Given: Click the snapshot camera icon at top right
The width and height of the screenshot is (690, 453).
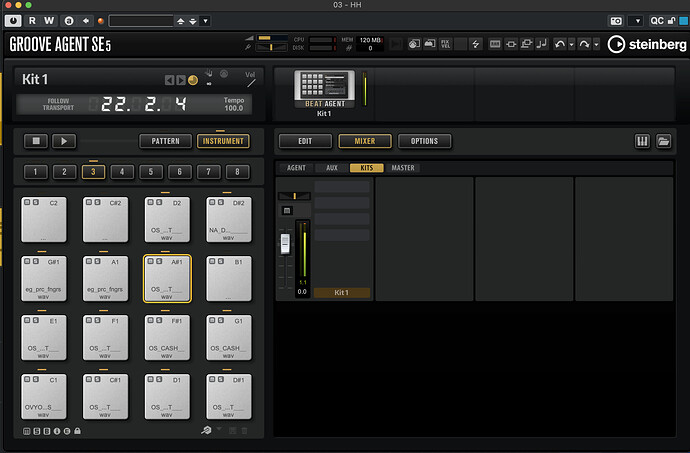Looking at the screenshot, I should tap(616, 21).
